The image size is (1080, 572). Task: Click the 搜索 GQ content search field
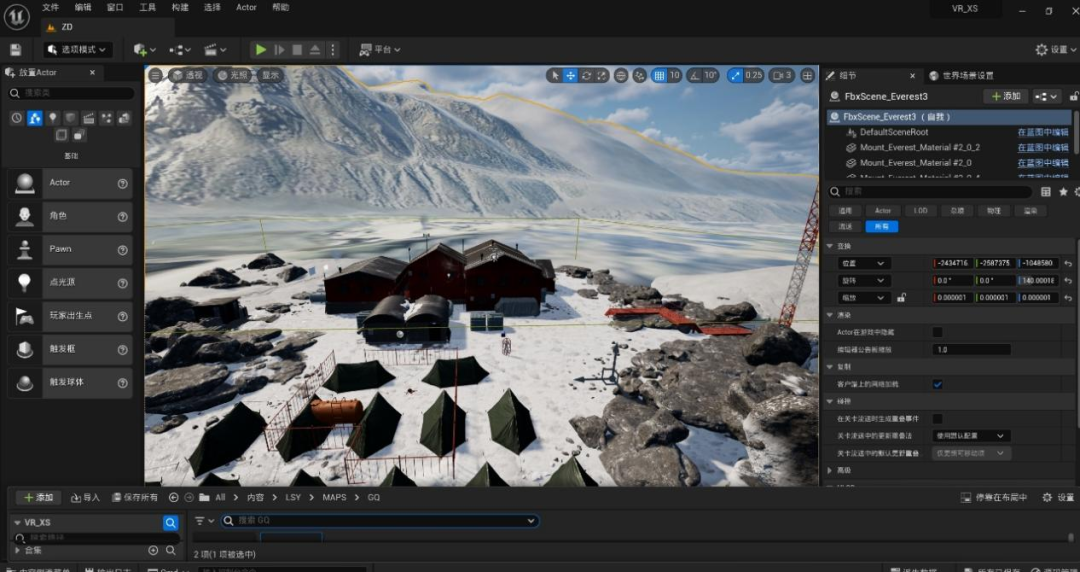pos(380,521)
